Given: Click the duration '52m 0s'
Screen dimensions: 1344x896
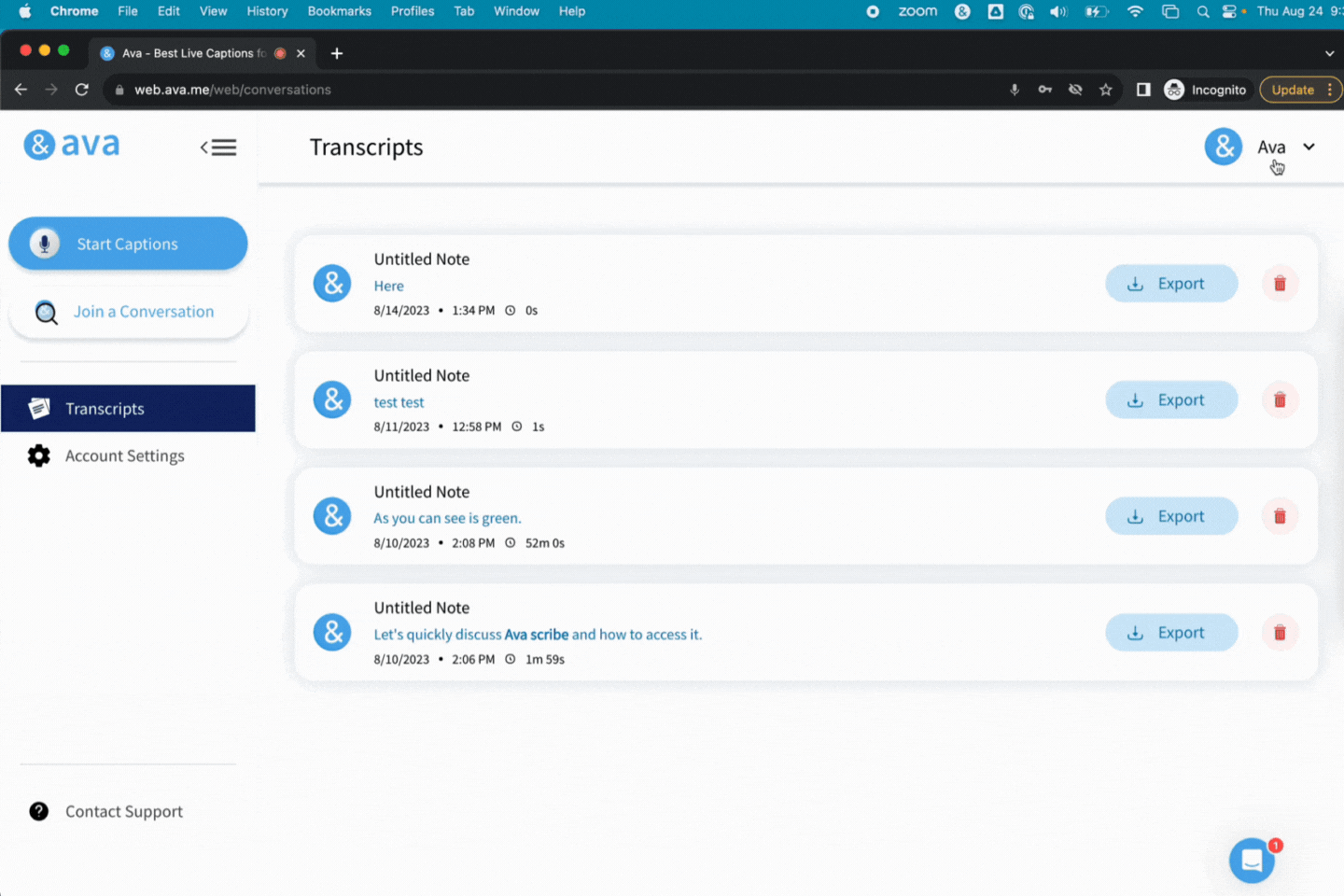Looking at the screenshot, I should [545, 543].
